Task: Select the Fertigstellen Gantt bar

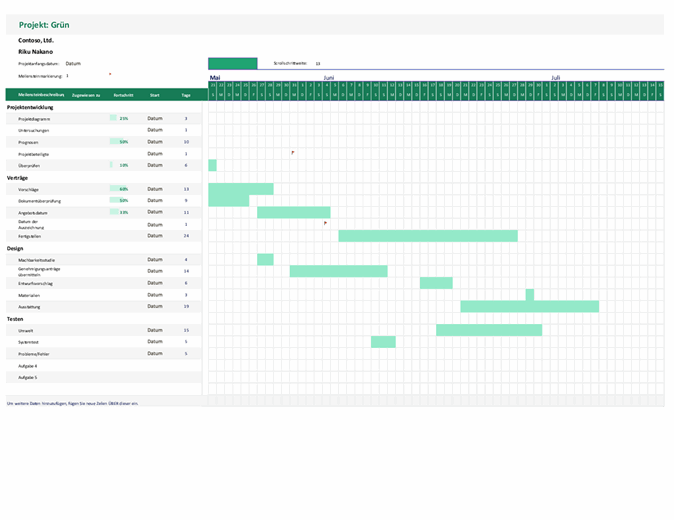Action: click(x=427, y=236)
